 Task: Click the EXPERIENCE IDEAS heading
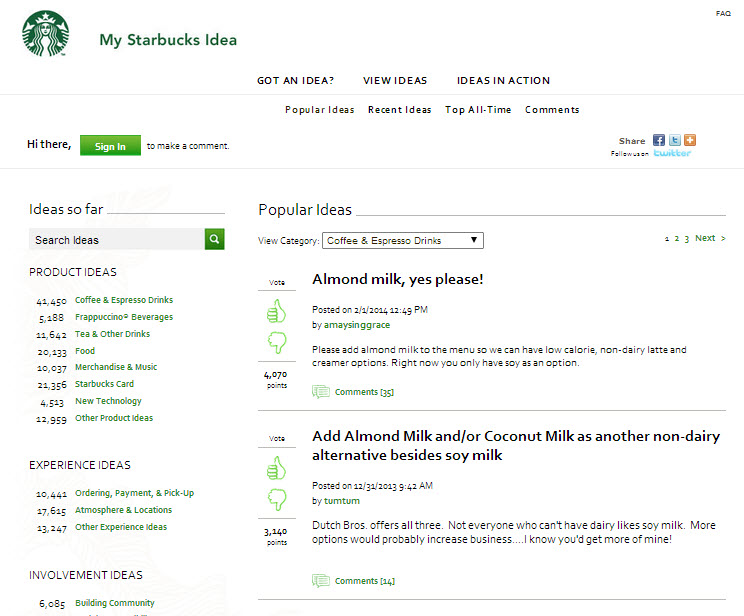pyautogui.click(x=80, y=465)
